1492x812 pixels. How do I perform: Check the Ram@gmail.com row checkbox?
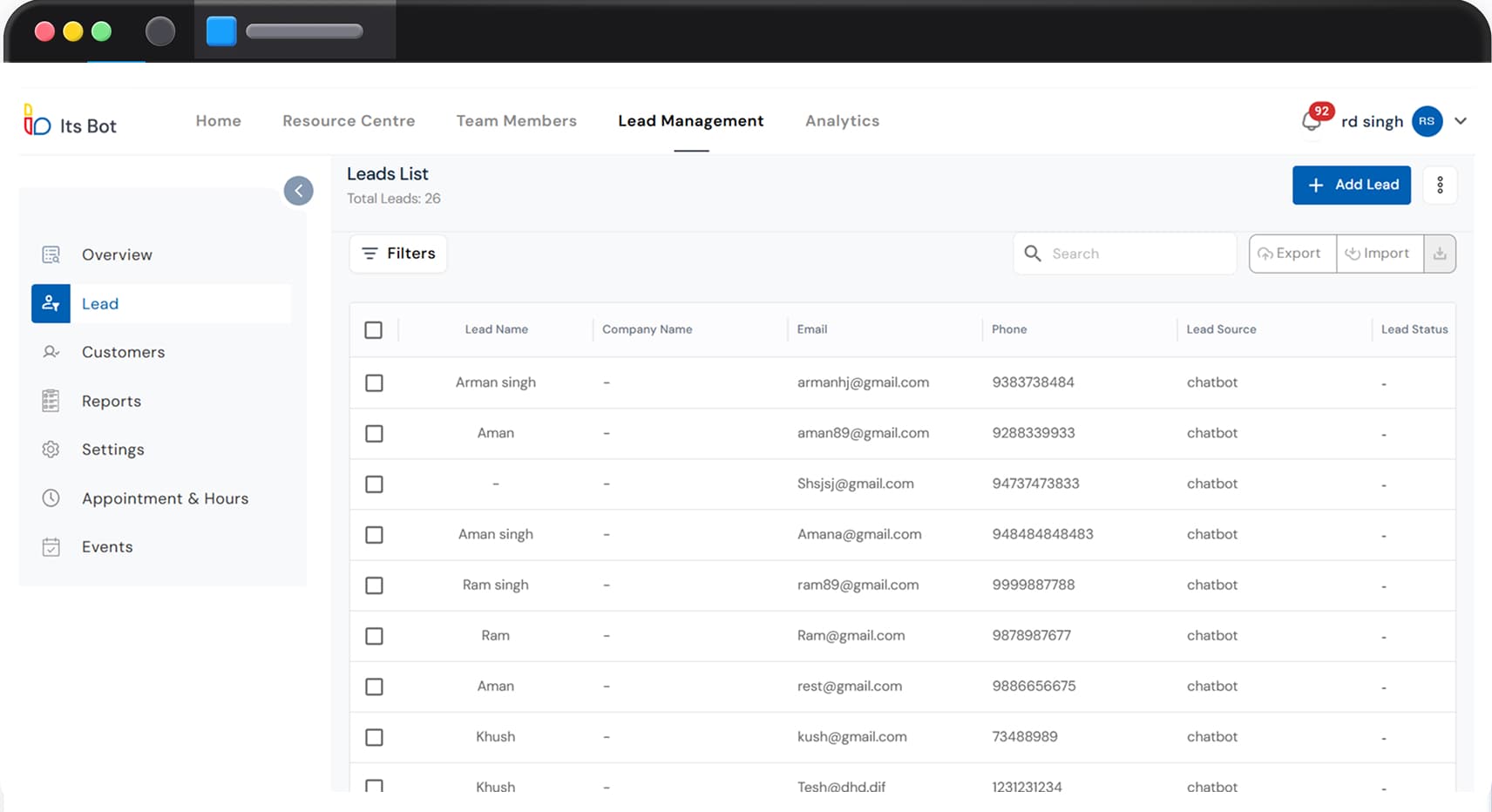(x=374, y=636)
